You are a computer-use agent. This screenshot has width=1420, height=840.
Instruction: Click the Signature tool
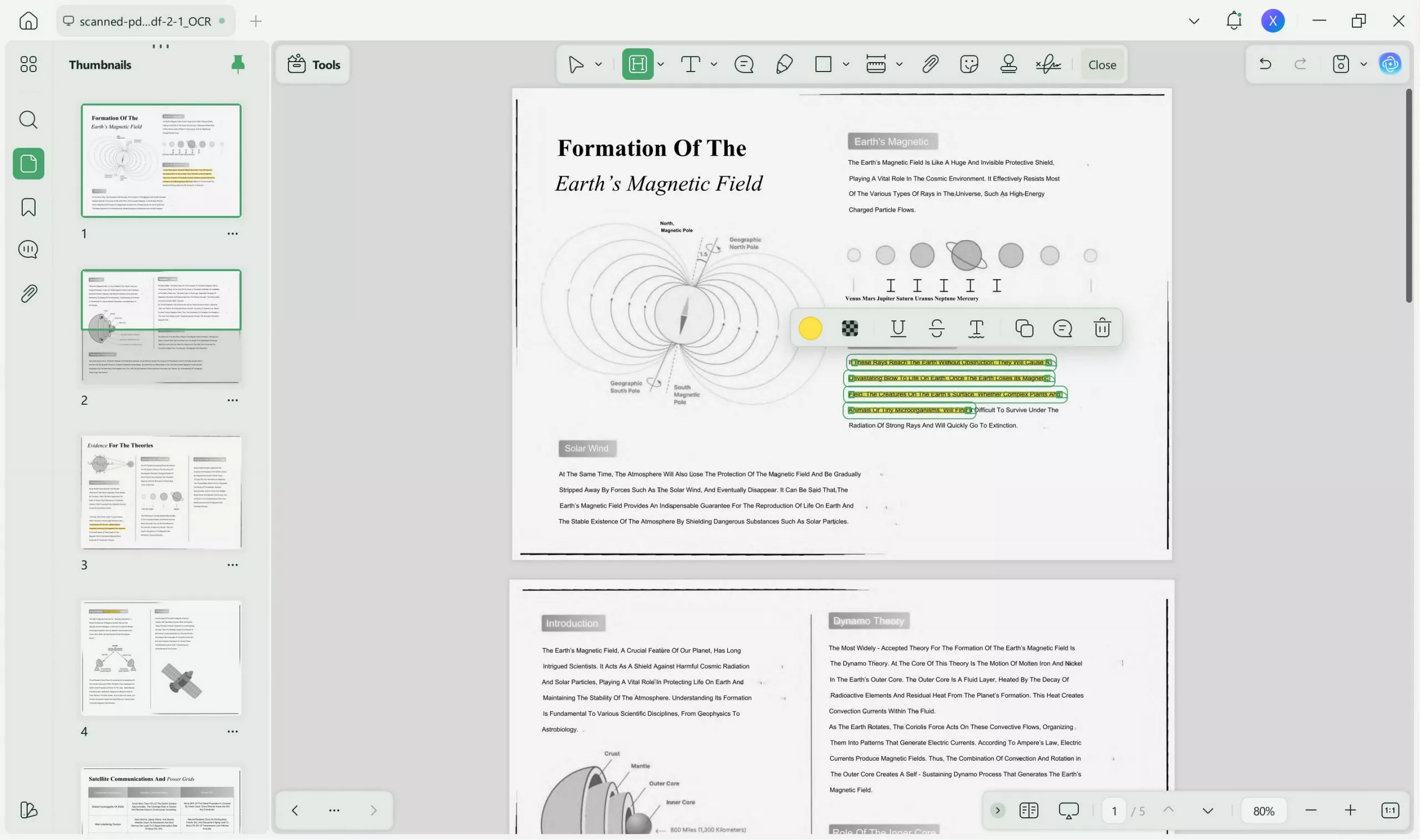tap(1048, 64)
